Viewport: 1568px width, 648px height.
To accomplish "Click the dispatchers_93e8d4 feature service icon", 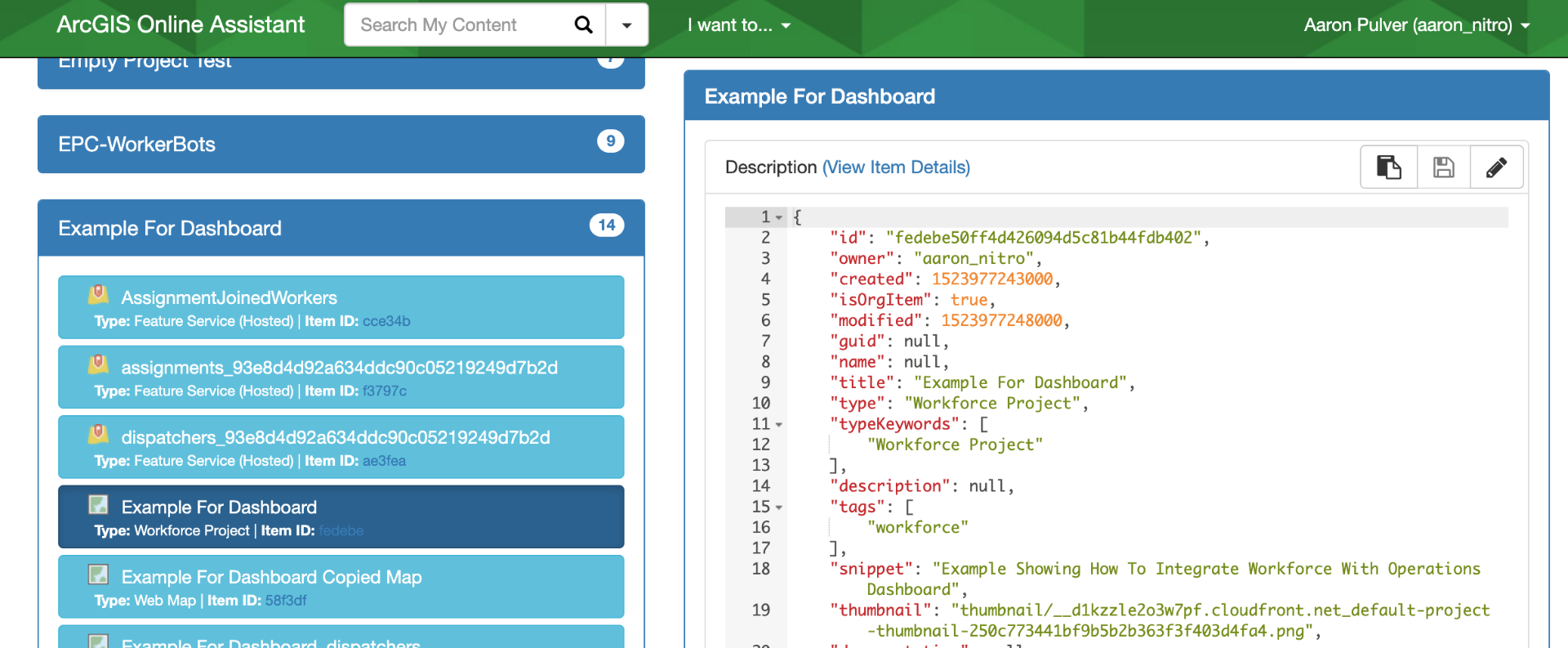I will (99, 434).
